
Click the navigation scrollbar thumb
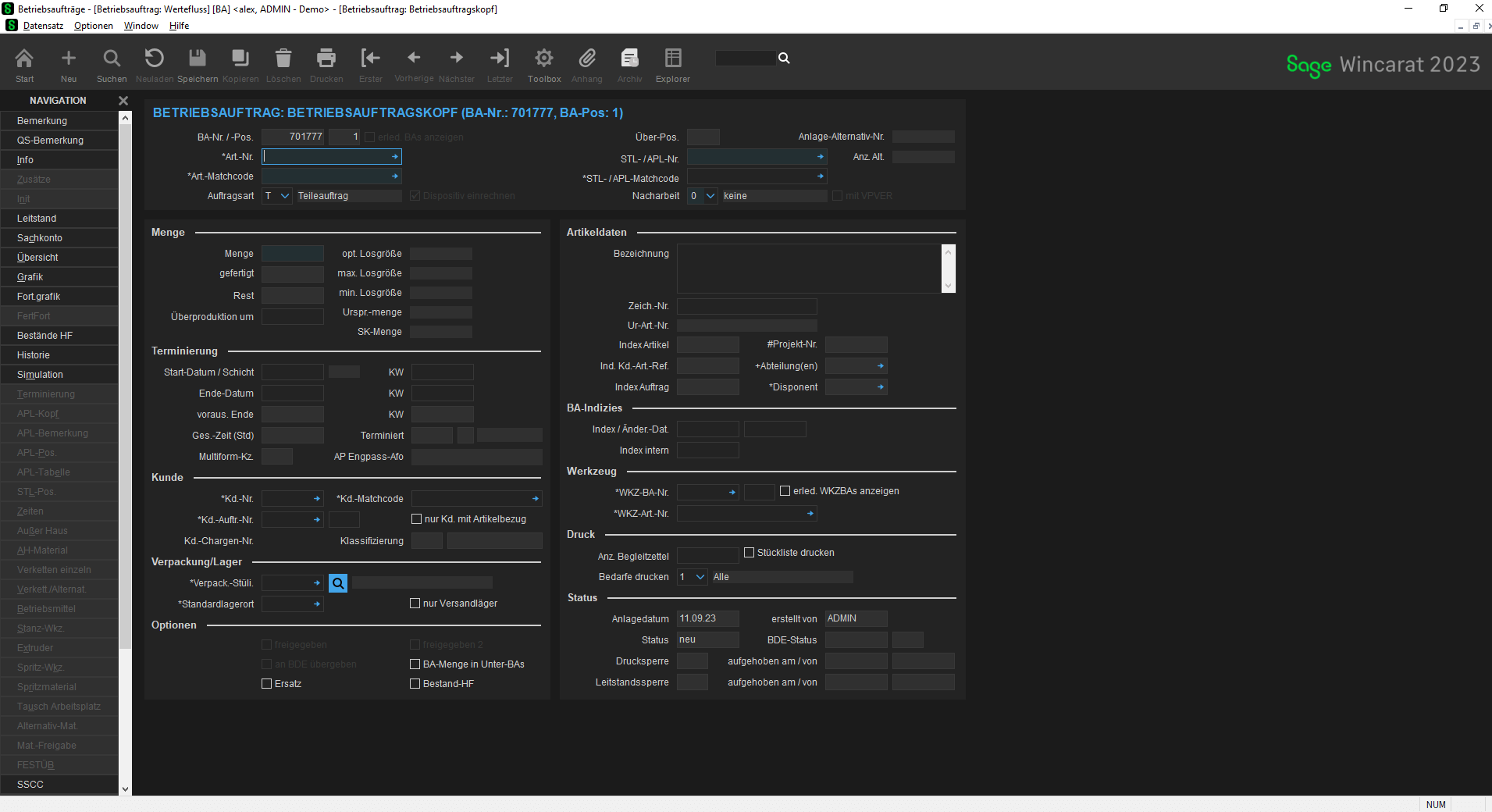(x=125, y=386)
